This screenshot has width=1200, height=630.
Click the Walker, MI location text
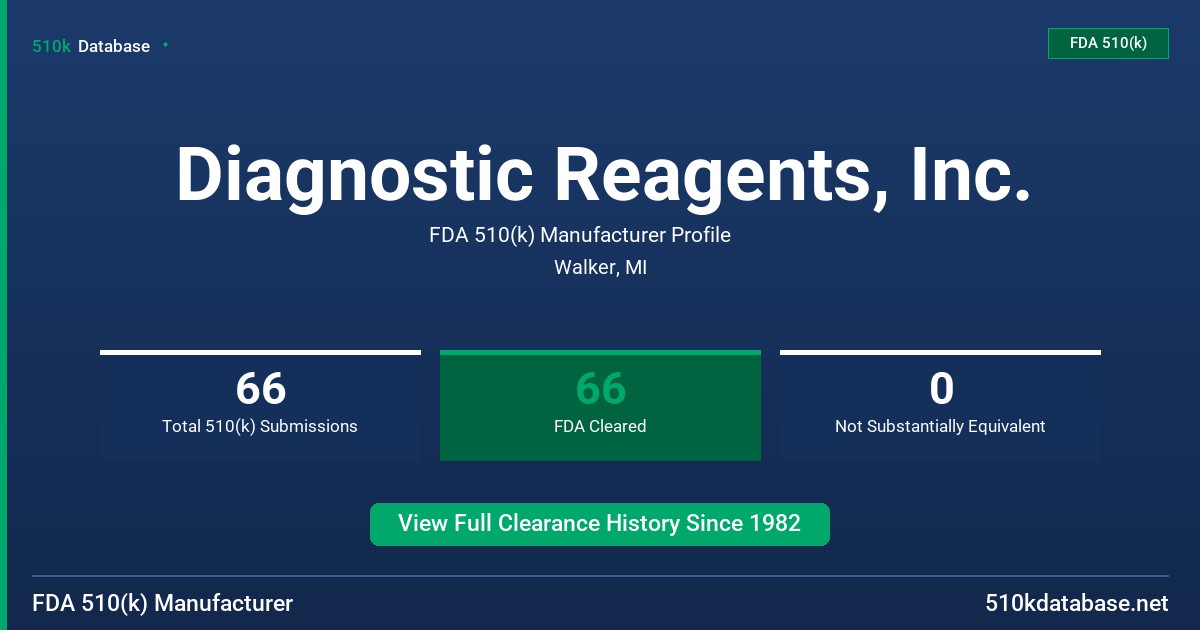600,268
